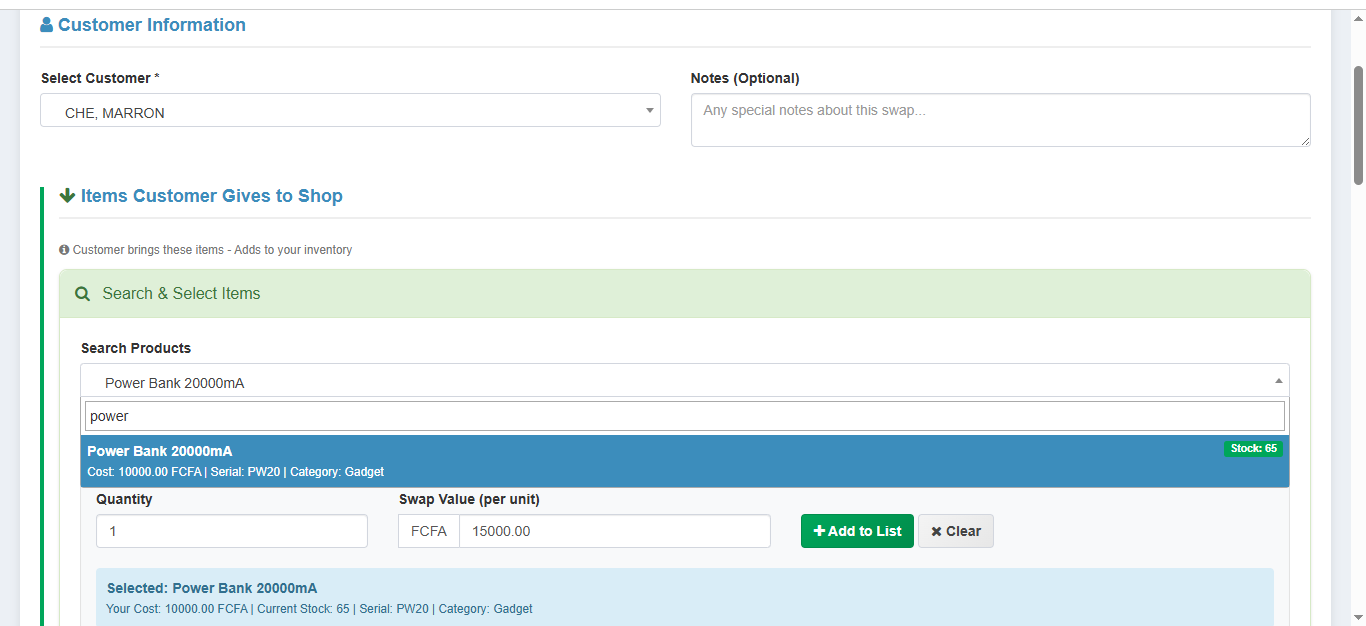Click the Swap Value input showing 15000.00
Screen dimensions: 1366x626
(x=614, y=531)
